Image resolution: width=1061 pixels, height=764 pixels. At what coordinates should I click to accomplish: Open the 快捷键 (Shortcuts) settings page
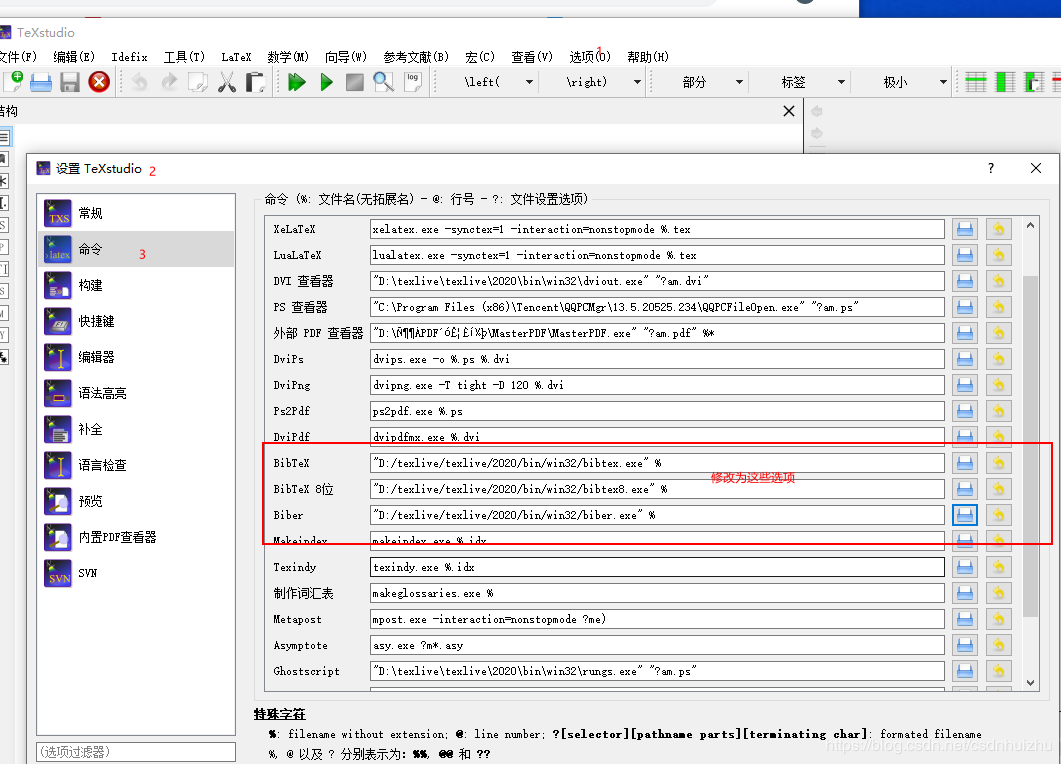click(x=92, y=320)
